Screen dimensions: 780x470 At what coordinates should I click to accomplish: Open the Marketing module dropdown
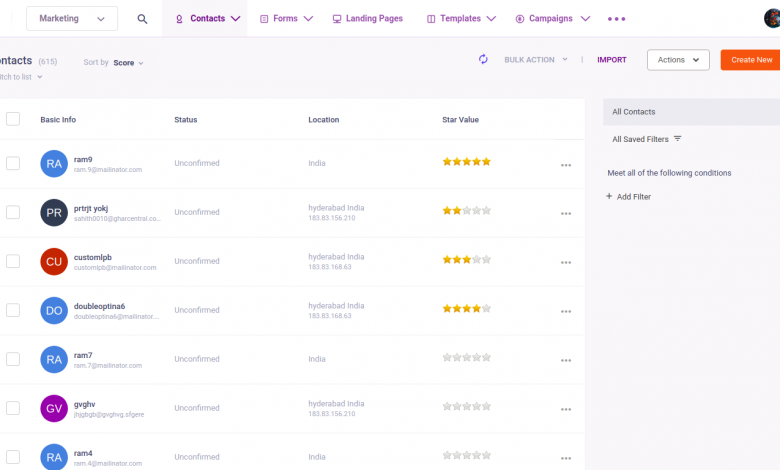(x=72, y=19)
